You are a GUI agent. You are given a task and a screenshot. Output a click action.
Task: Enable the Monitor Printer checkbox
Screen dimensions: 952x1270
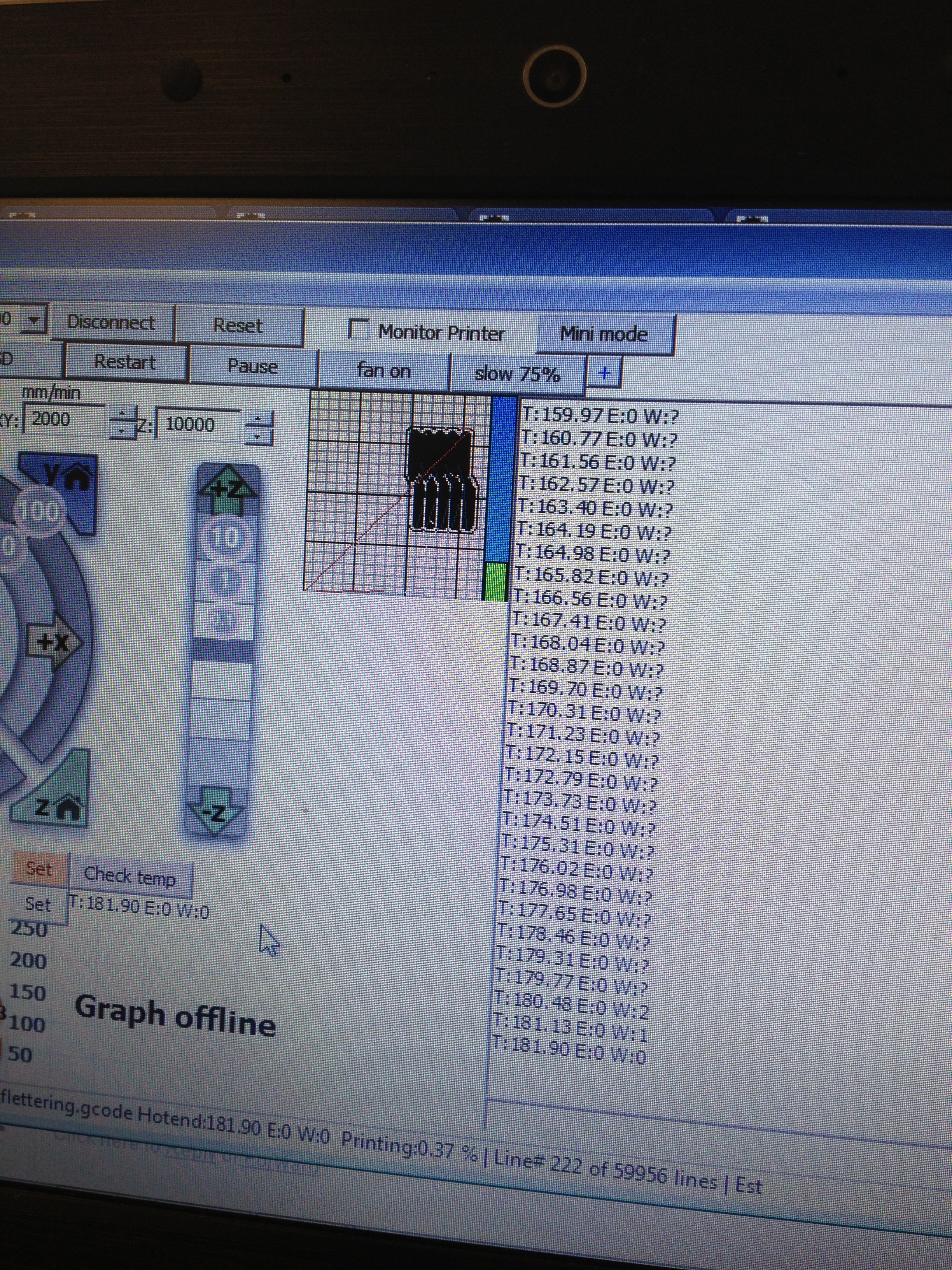(x=359, y=330)
